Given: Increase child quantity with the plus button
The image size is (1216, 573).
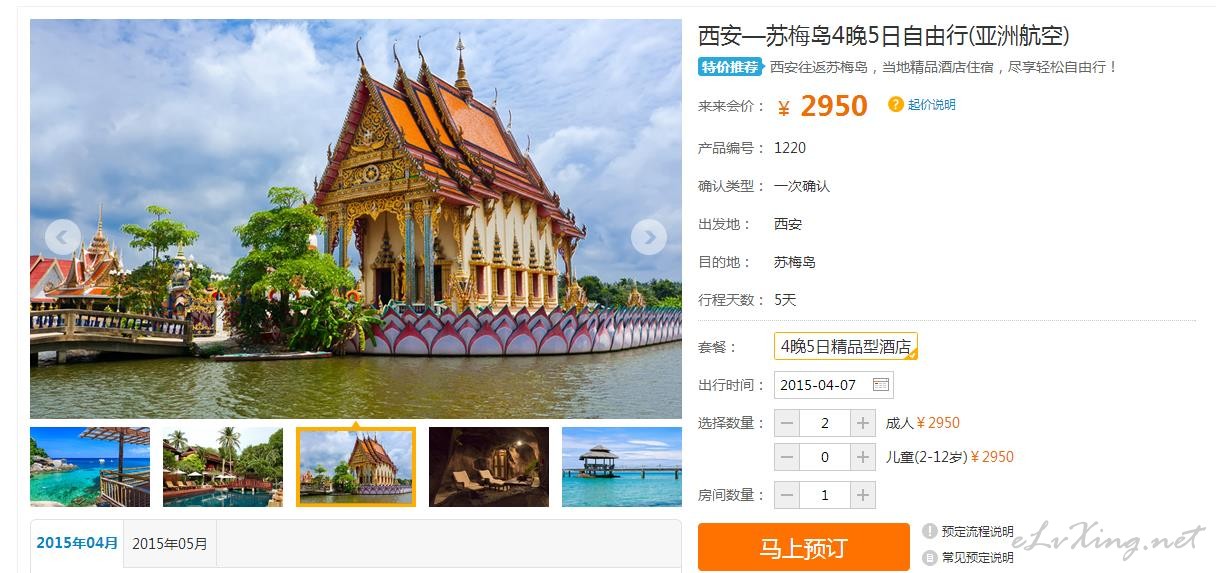Looking at the screenshot, I should coord(863,457).
